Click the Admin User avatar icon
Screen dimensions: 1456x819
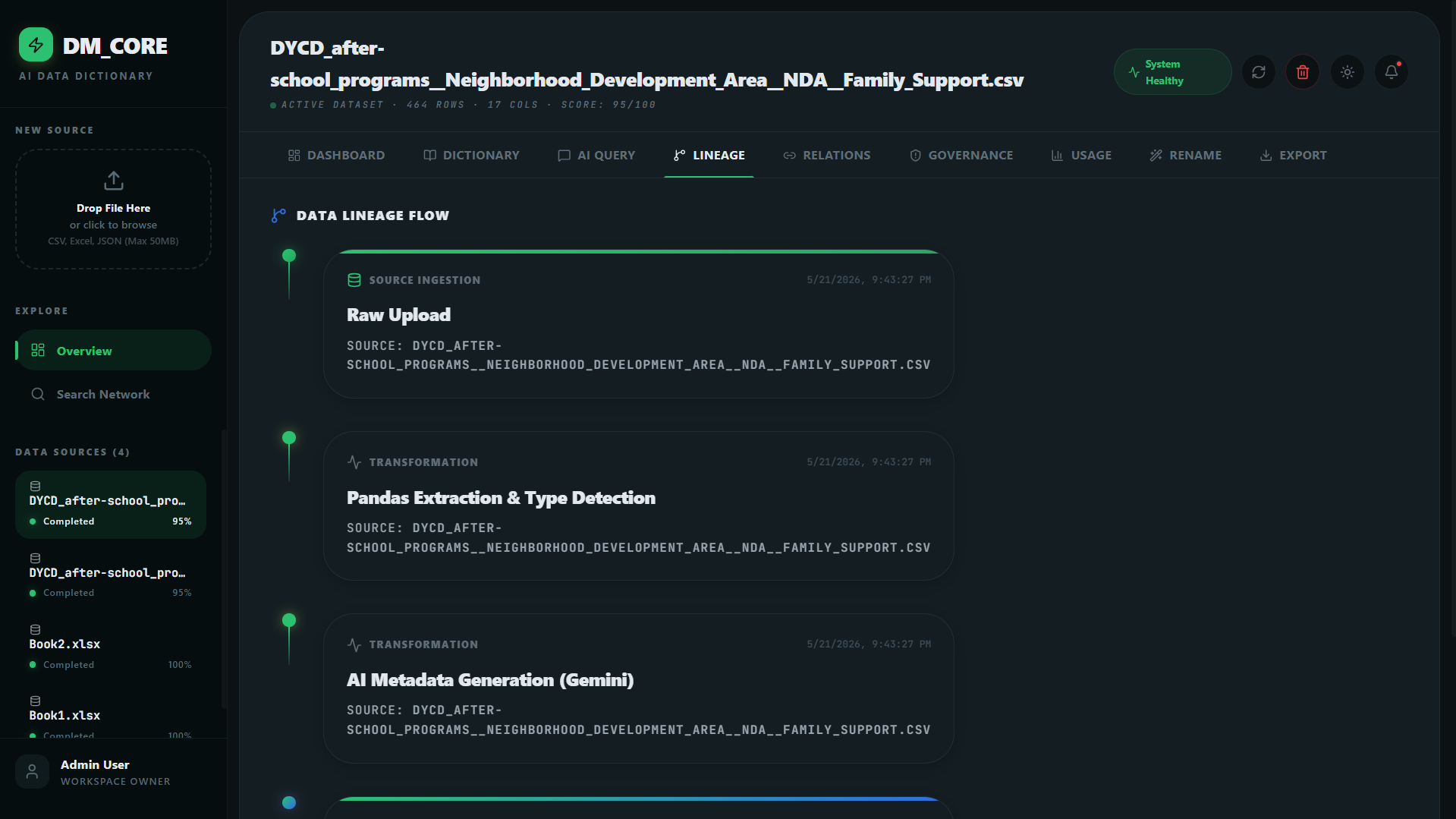[32, 772]
